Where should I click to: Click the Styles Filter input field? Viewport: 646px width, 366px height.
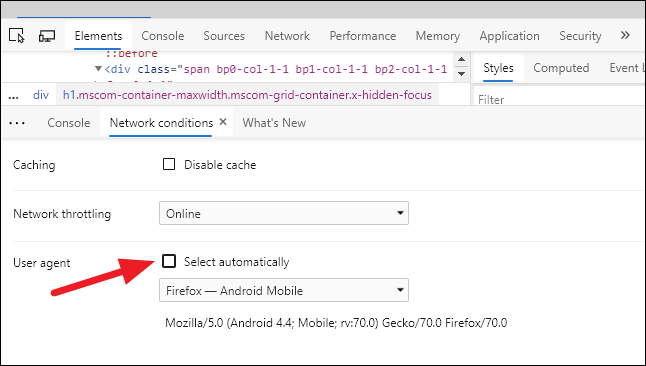(x=560, y=99)
